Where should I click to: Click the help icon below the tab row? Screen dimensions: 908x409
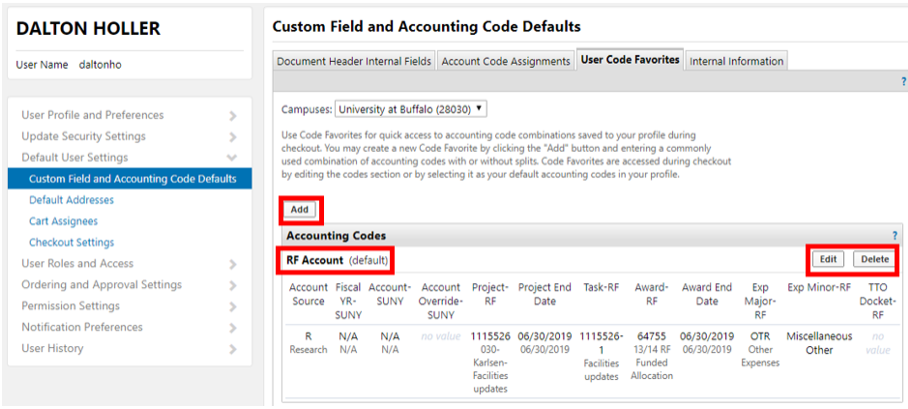point(903,82)
